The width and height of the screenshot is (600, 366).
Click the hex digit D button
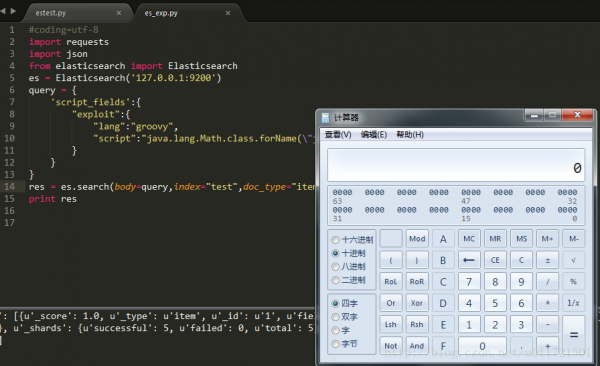(443, 303)
